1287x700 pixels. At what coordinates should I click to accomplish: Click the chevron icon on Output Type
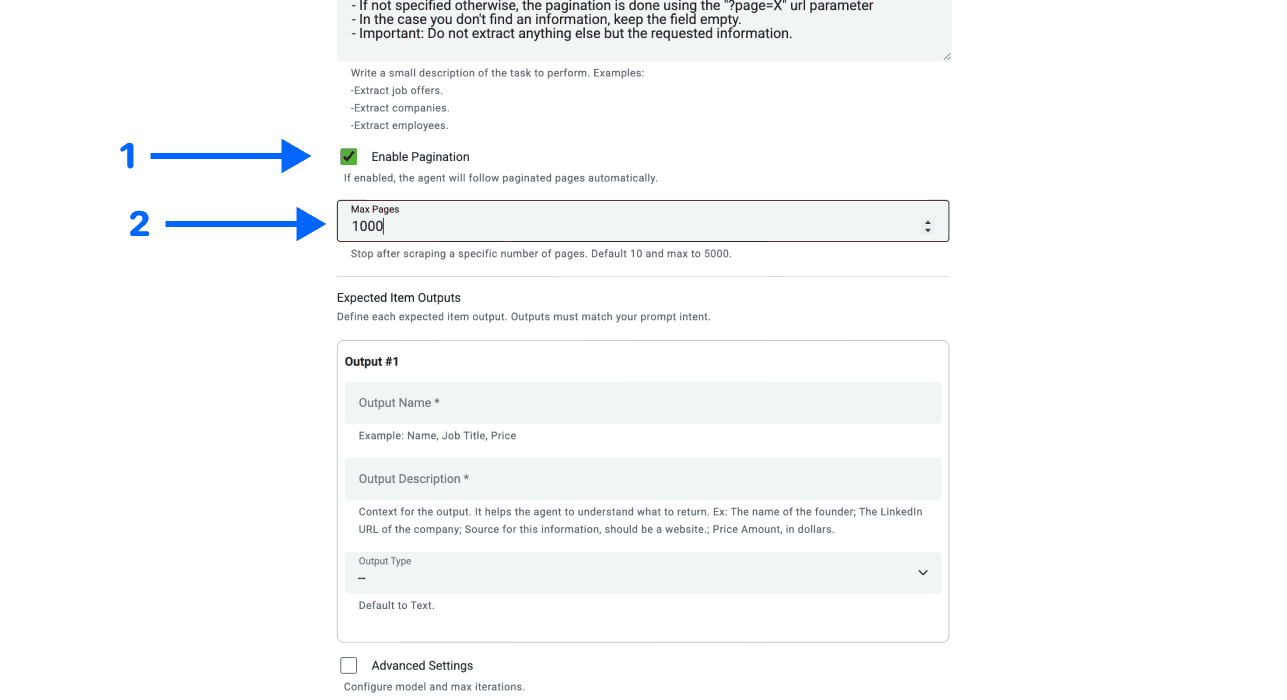[921, 572]
